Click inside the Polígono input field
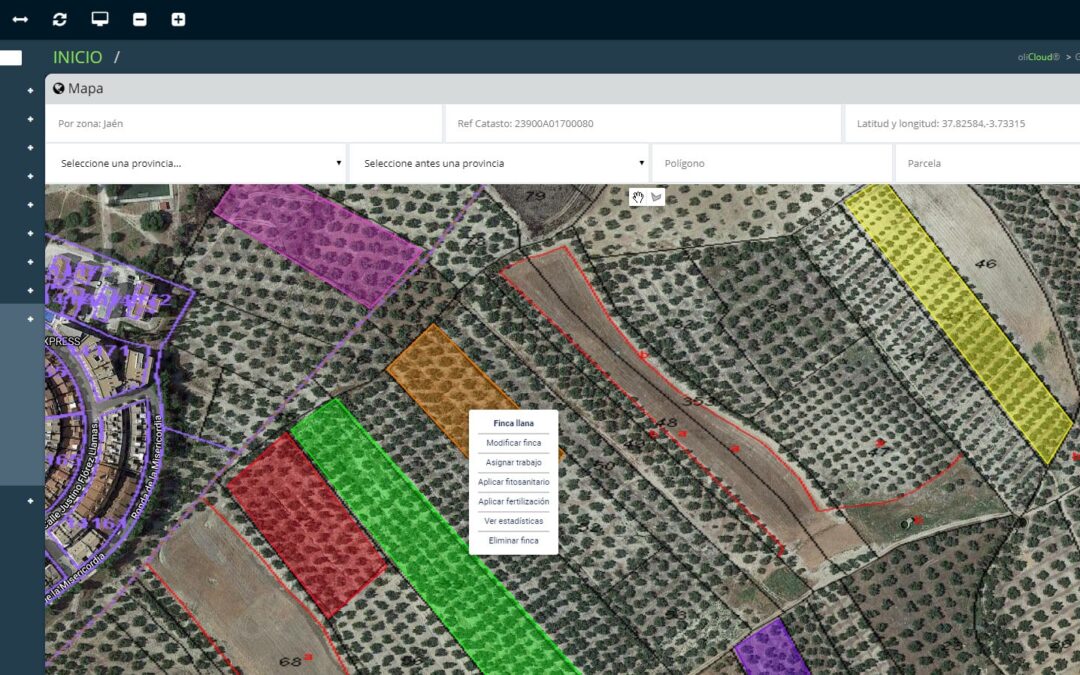 (x=770, y=163)
